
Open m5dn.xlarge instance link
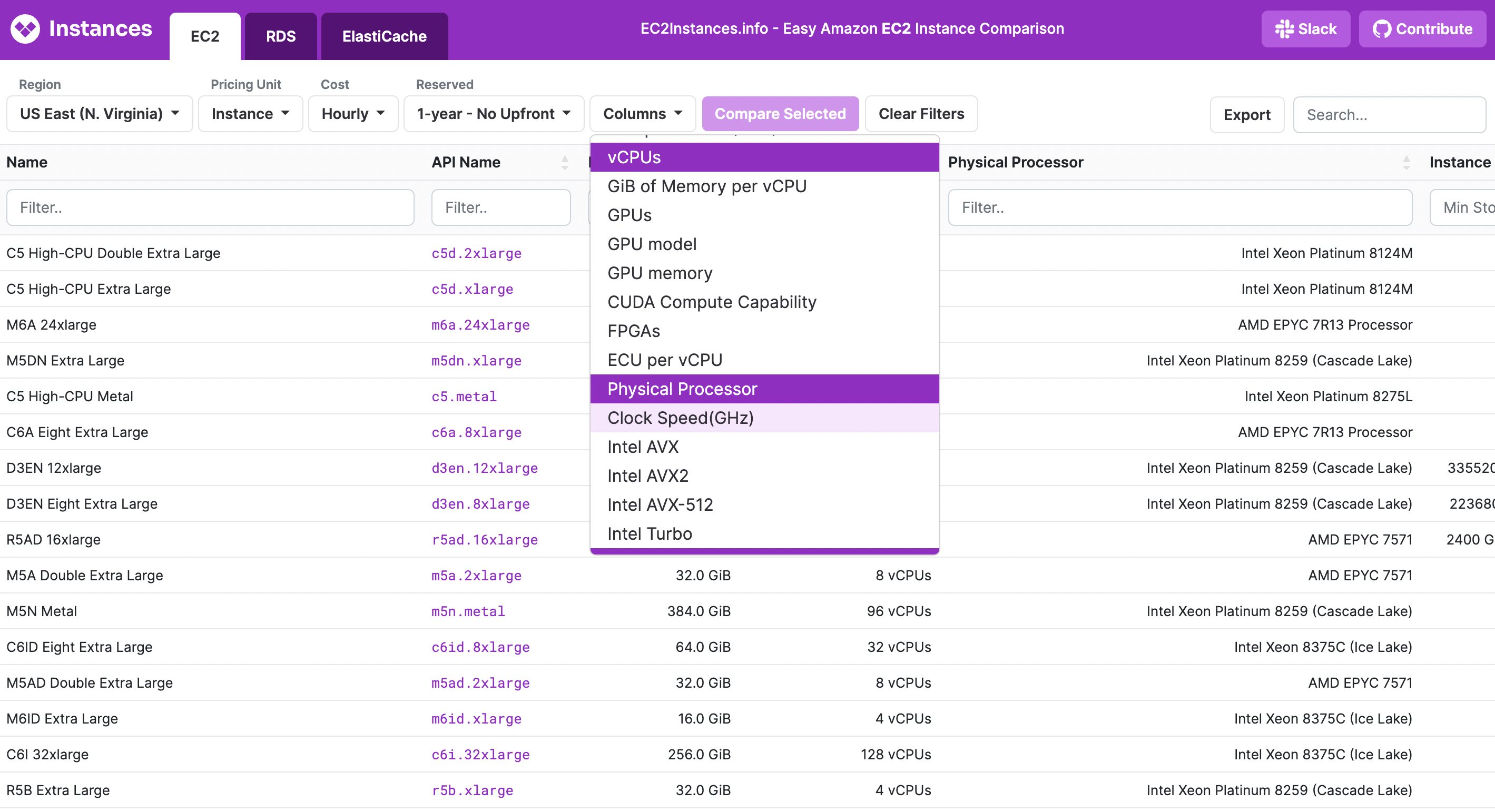[476, 361]
